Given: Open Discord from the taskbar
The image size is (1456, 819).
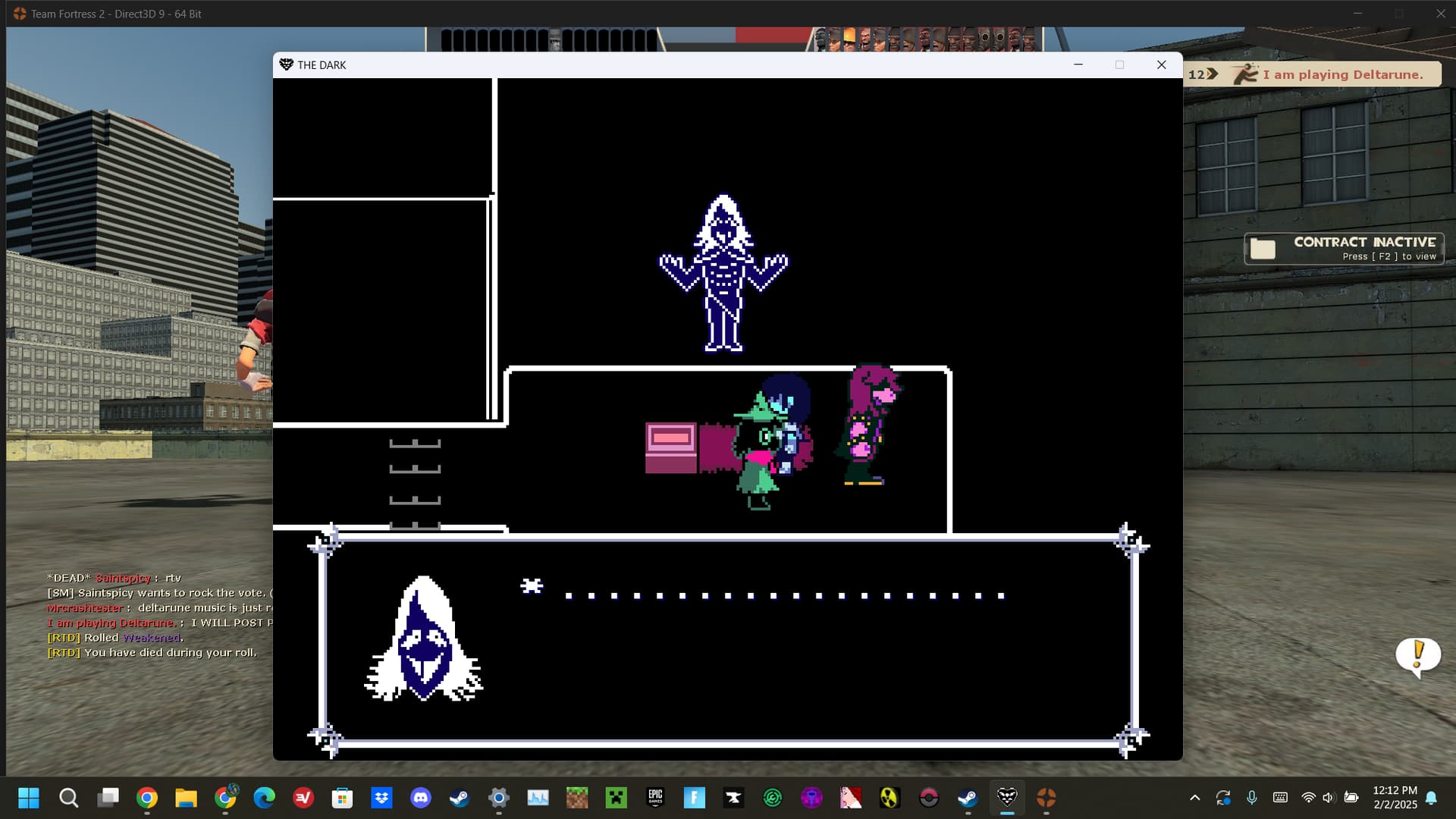Looking at the screenshot, I should point(421,798).
